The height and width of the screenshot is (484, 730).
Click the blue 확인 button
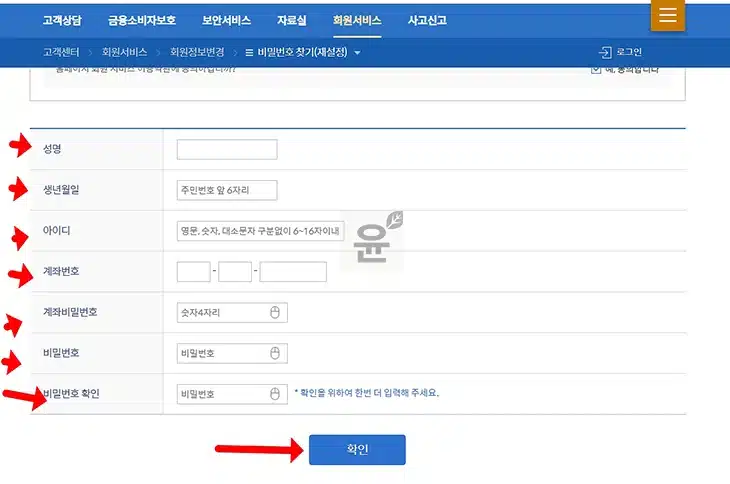coord(357,450)
